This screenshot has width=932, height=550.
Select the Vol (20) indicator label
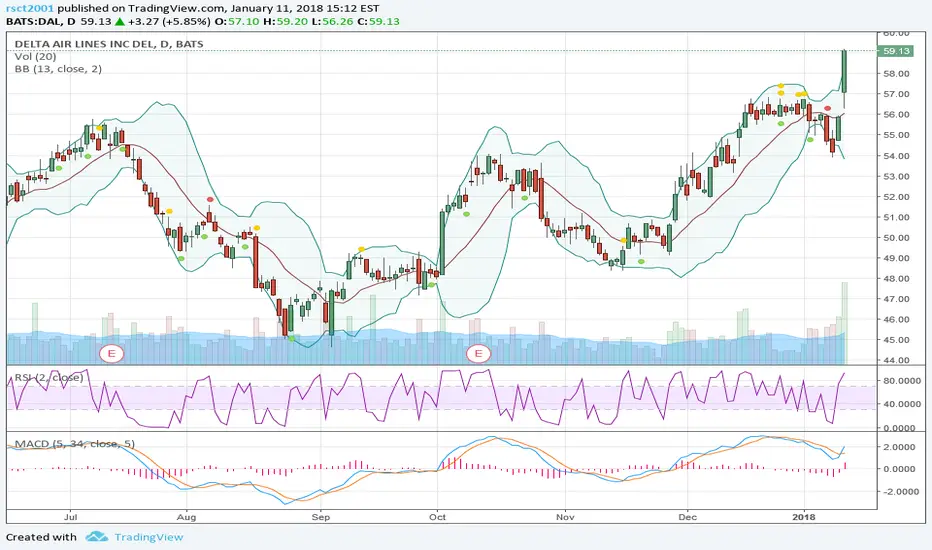point(36,56)
